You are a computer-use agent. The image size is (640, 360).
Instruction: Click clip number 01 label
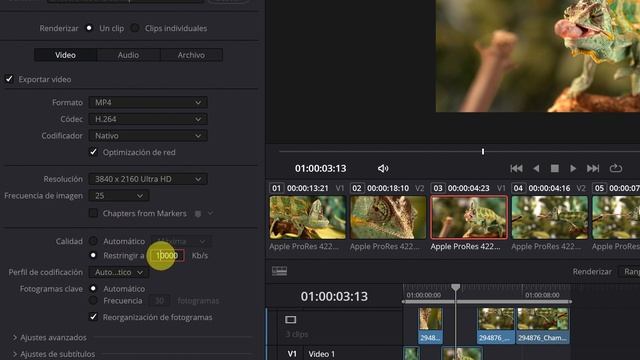tap(276, 188)
